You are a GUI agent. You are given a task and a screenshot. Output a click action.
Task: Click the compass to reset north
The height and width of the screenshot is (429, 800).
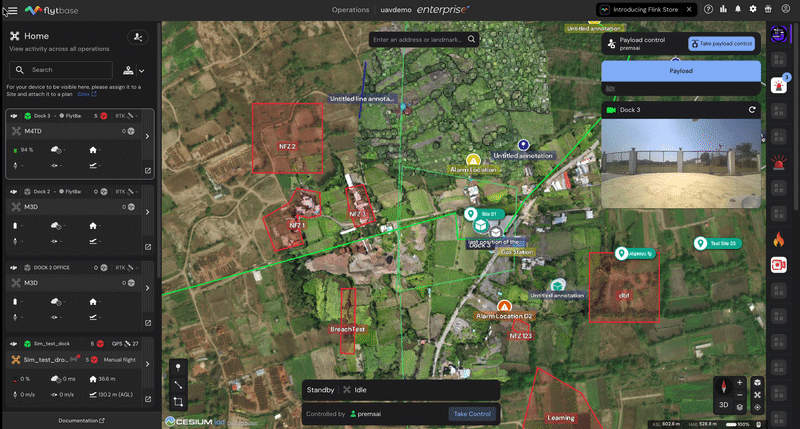point(723,387)
